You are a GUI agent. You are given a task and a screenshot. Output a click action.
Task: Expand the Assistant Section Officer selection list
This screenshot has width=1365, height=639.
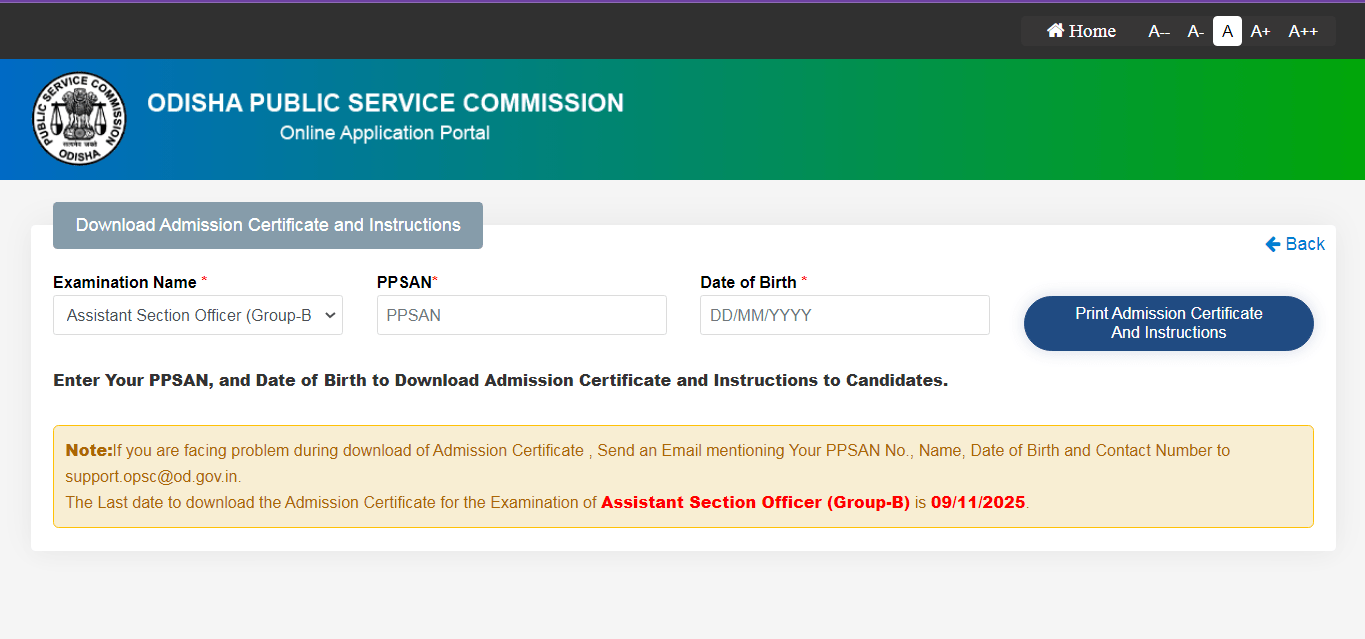coord(197,315)
